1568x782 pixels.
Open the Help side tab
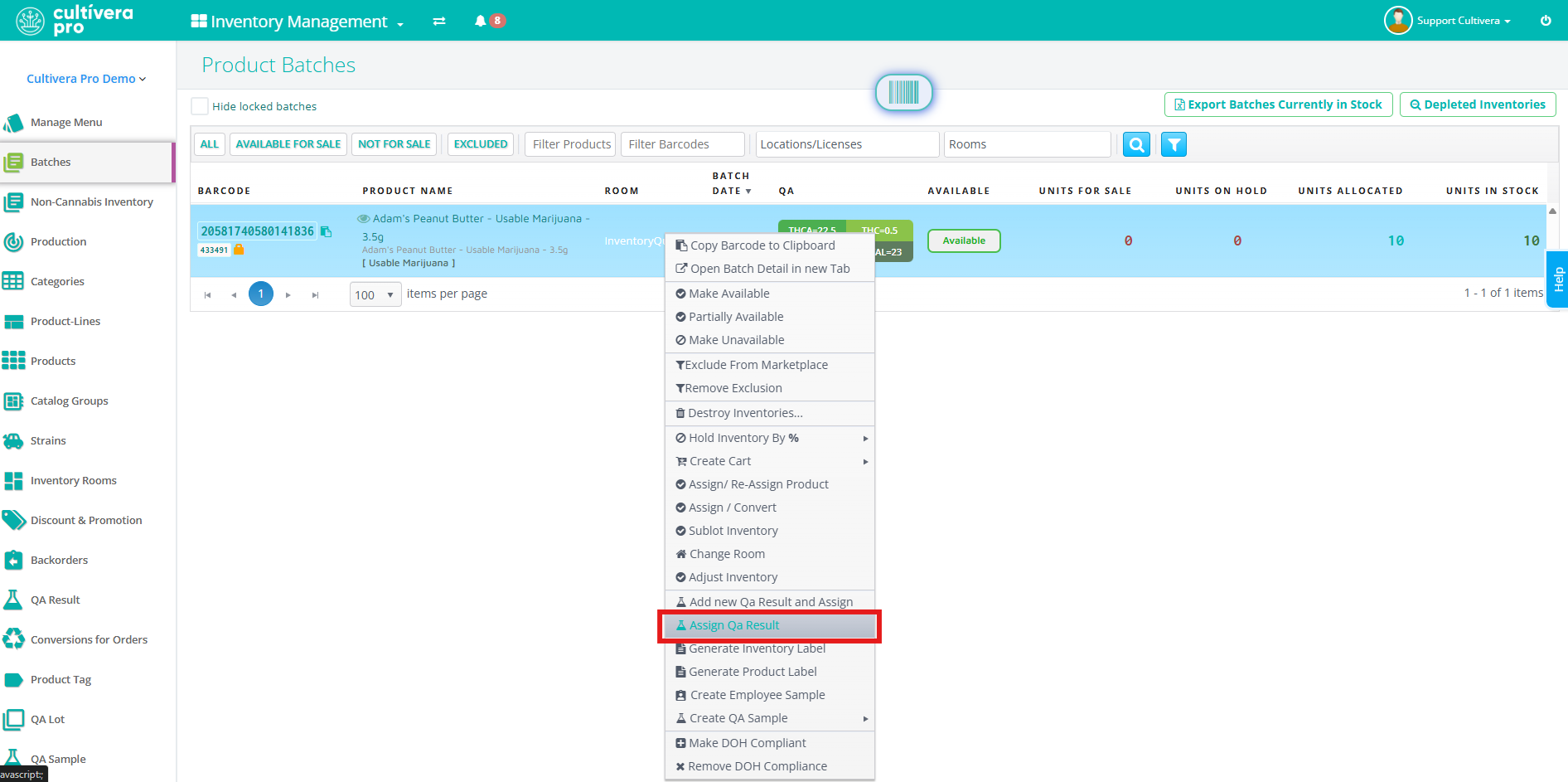click(1557, 279)
